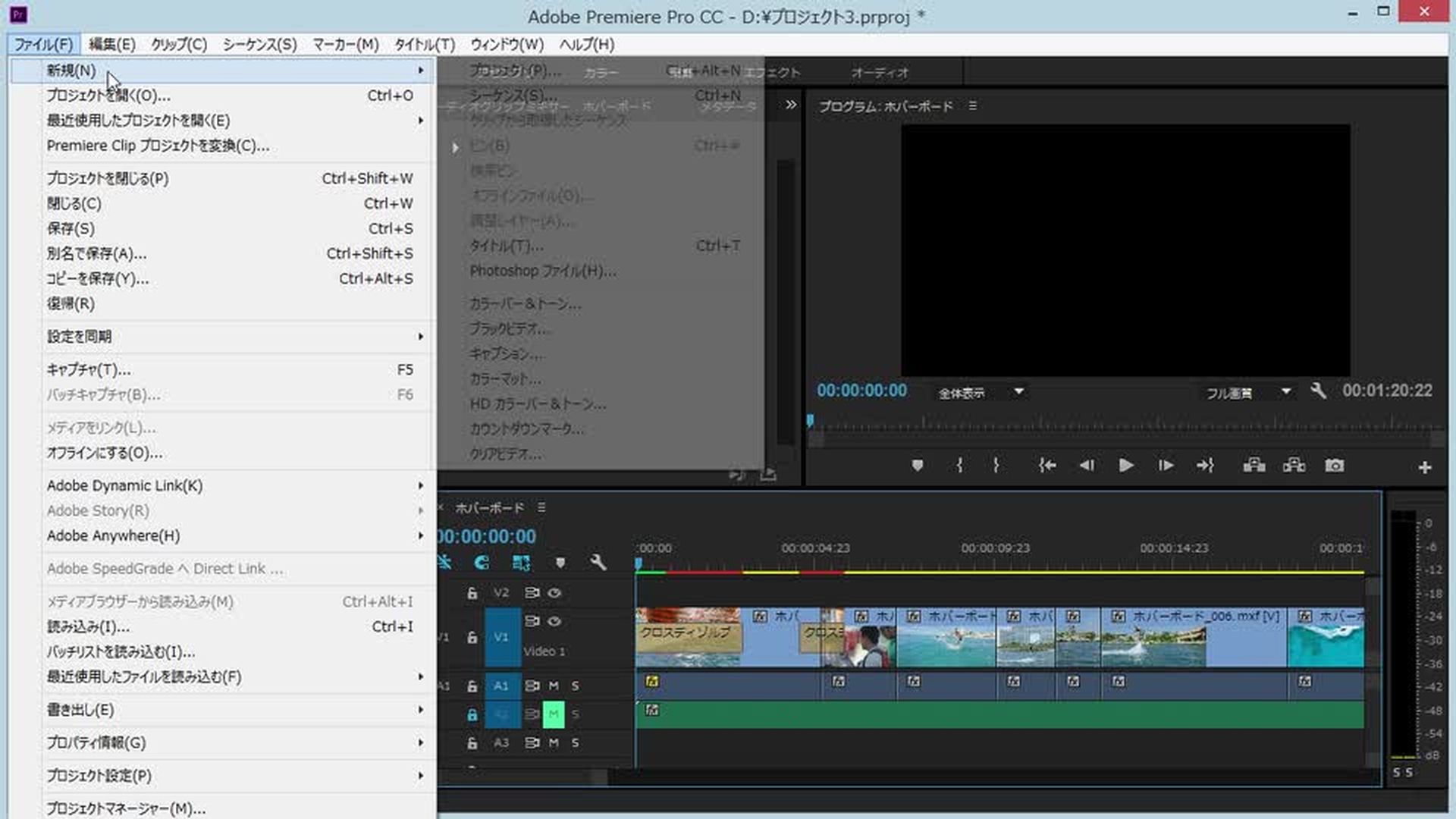
Task: Unmute audio track A2 green M toggle
Action: 554,714
